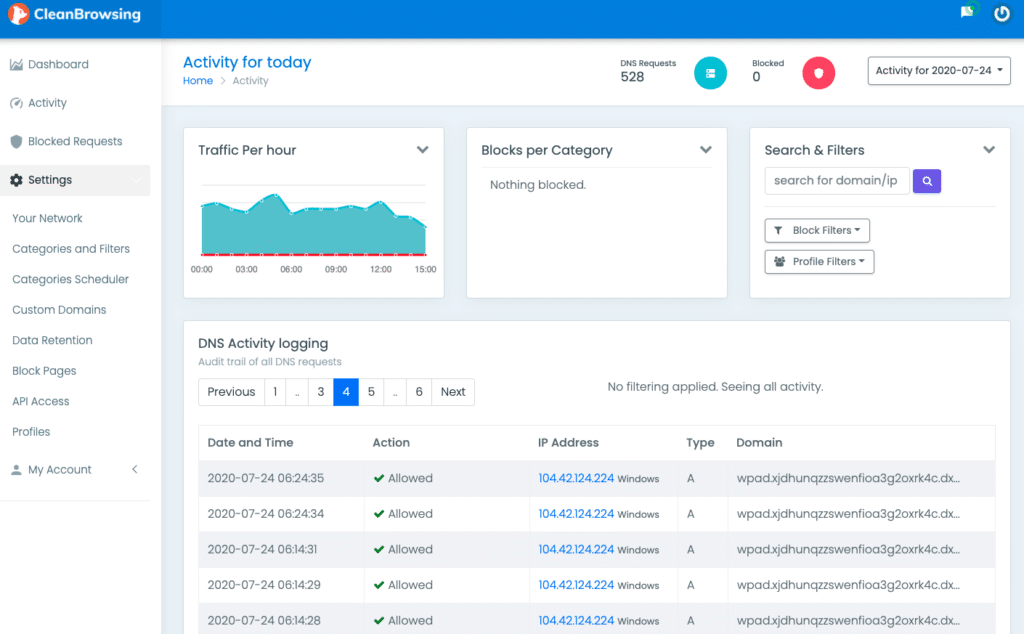Click the users icon on Profile Filters

coord(779,262)
